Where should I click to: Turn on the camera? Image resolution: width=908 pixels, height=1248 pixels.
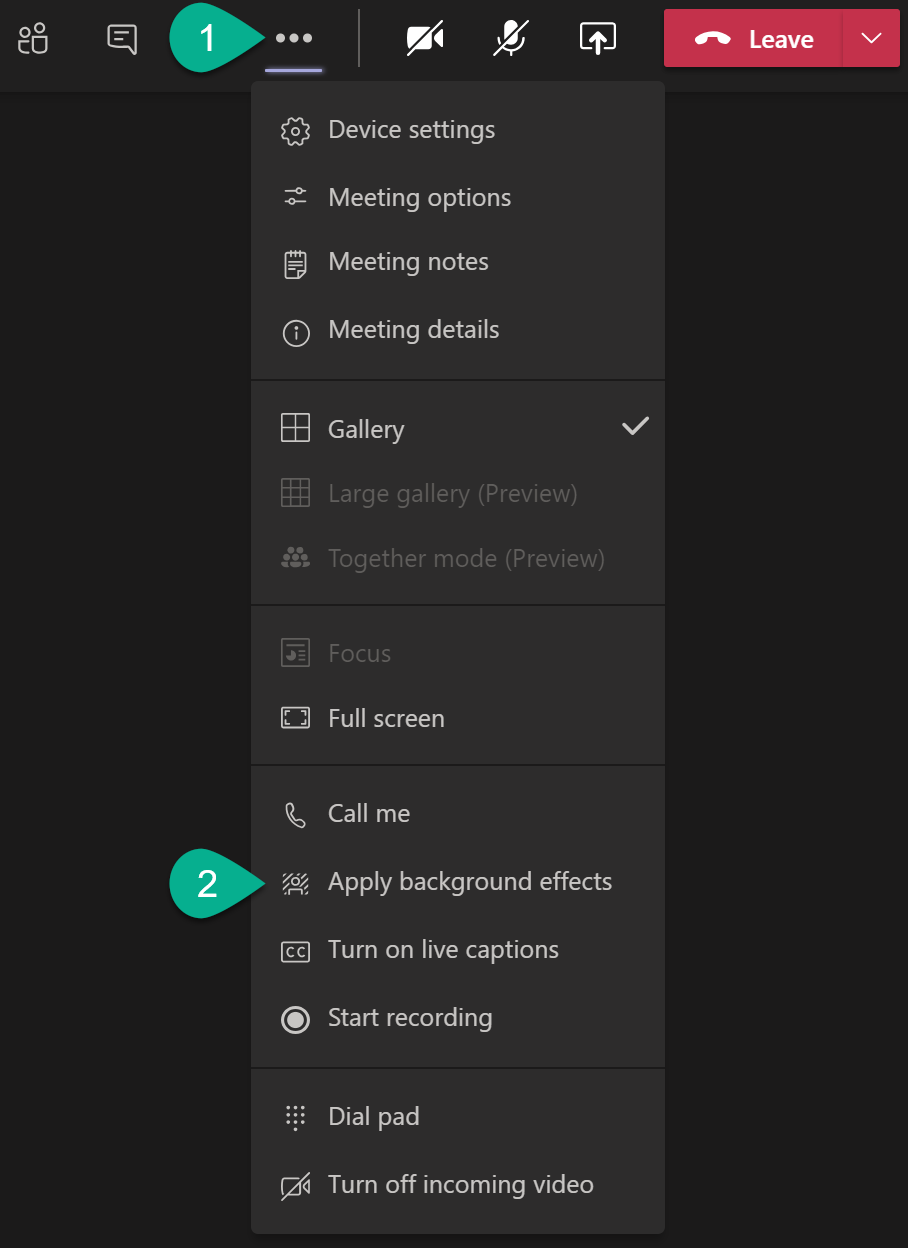[424, 39]
